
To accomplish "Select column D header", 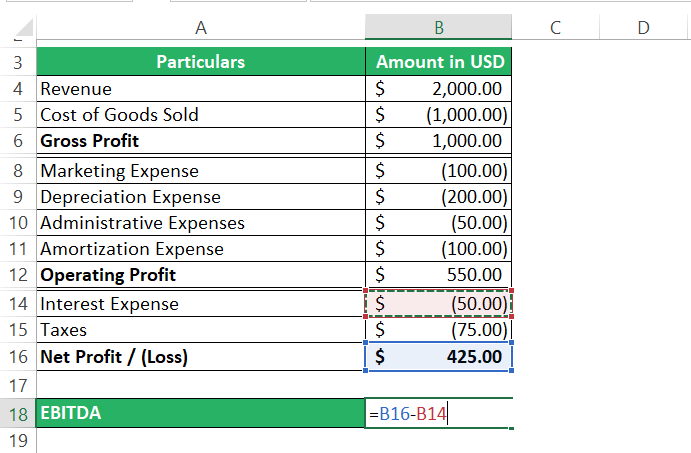I will pyautogui.click(x=642, y=29).
